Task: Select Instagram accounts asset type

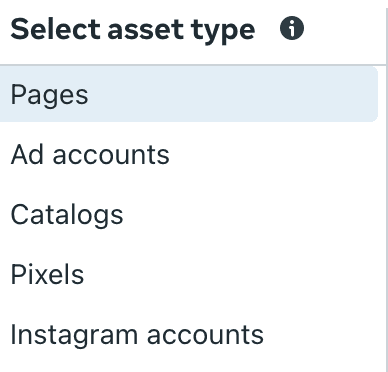Action: pyautogui.click(x=189, y=334)
